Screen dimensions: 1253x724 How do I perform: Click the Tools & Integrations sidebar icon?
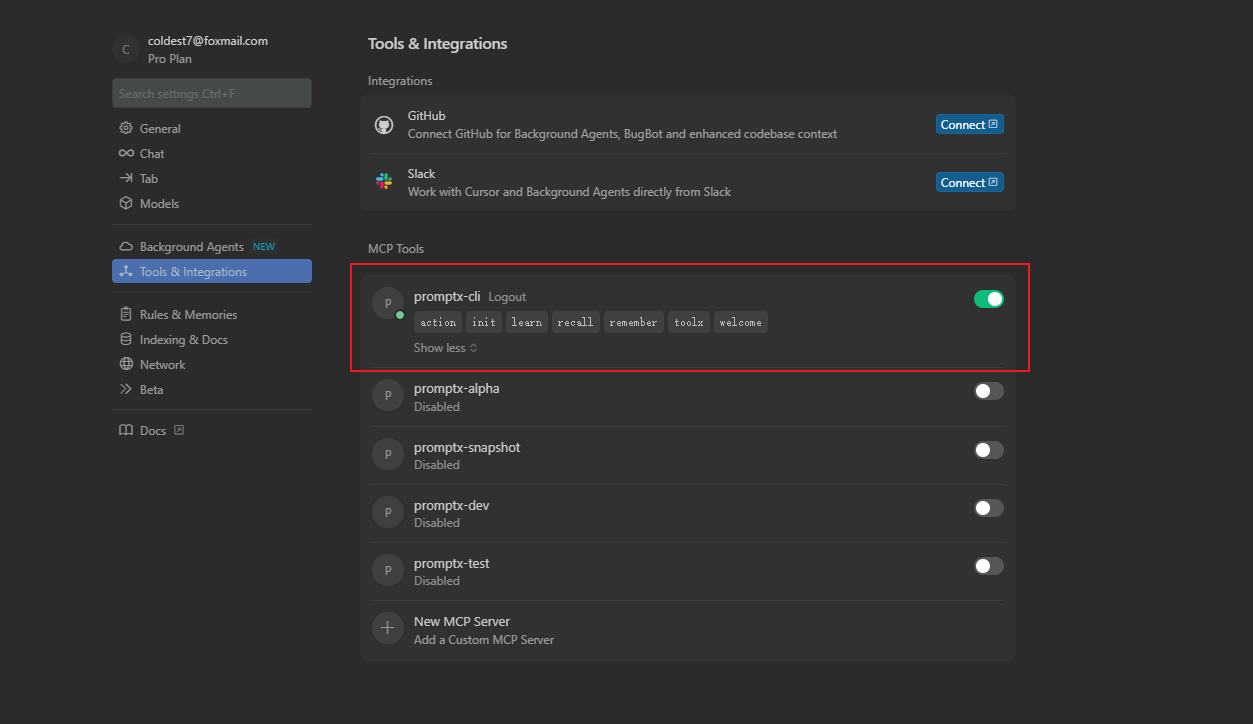[126, 271]
